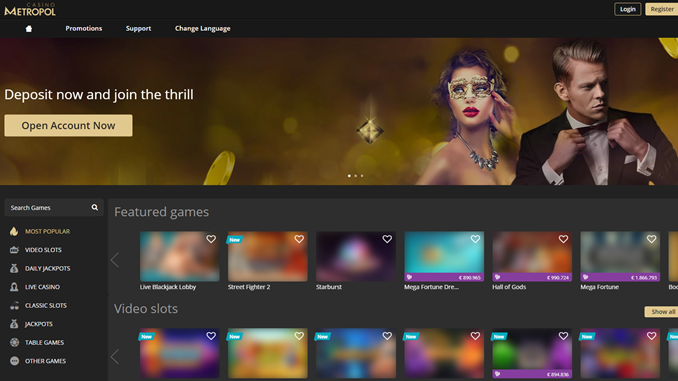
Task: Click the Jackpots money bag icon
Action: click(14, 324)
